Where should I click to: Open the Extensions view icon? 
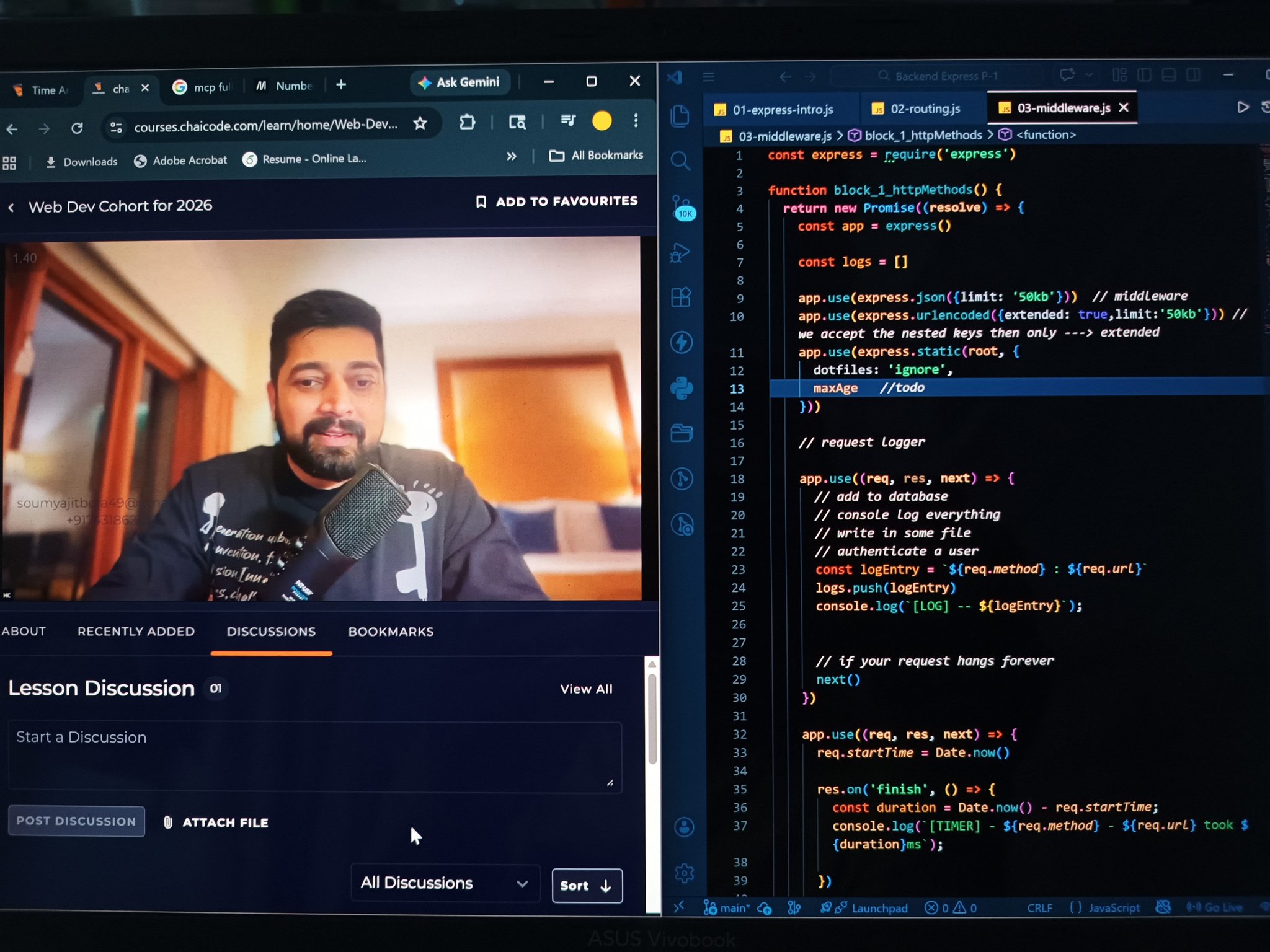click(681, 297)
